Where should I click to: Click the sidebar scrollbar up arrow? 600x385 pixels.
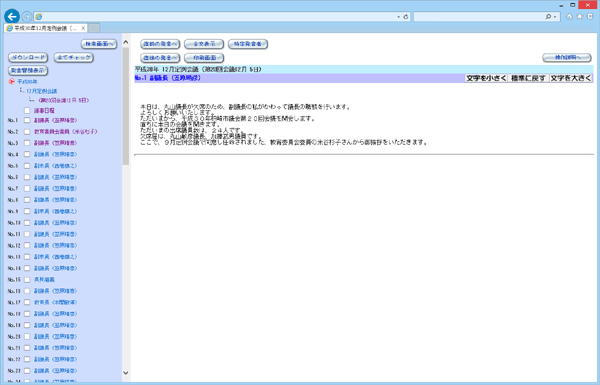tap(126, 42)
